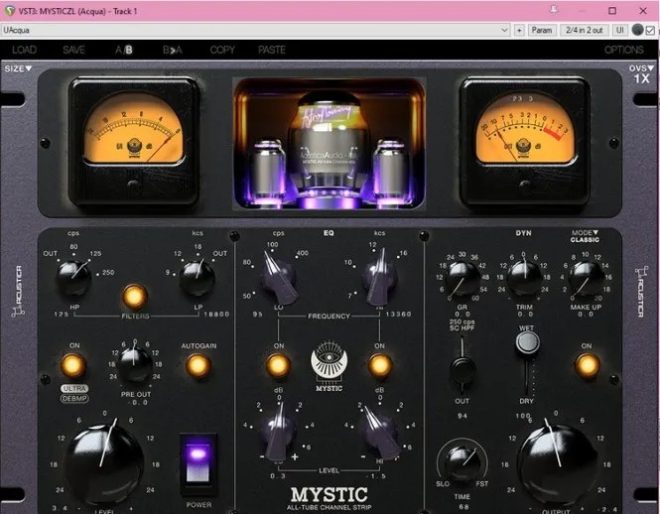Click the EQ LO level knob

pyautogui.click(x=278, y=434)
